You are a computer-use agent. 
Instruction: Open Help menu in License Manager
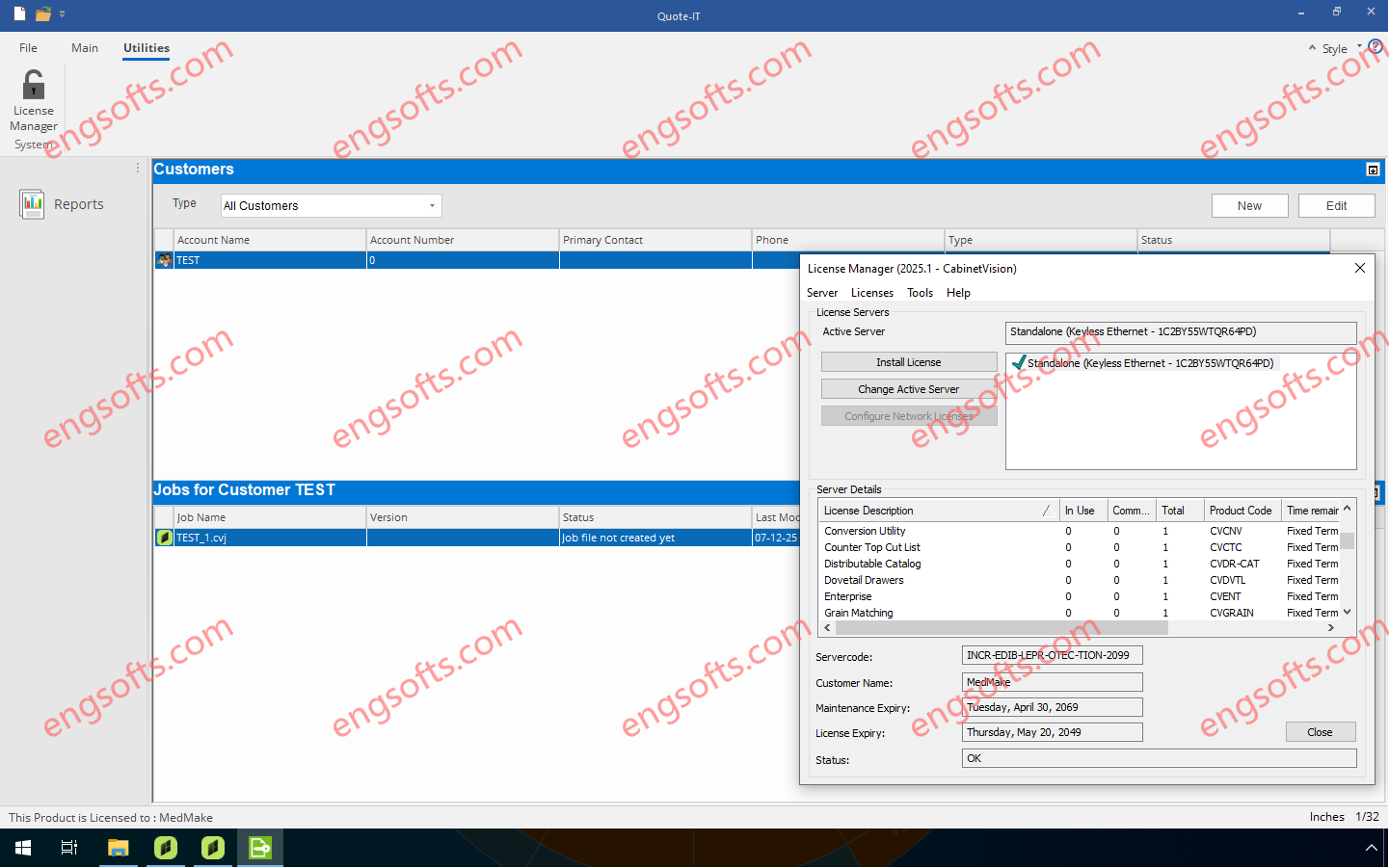958,293
